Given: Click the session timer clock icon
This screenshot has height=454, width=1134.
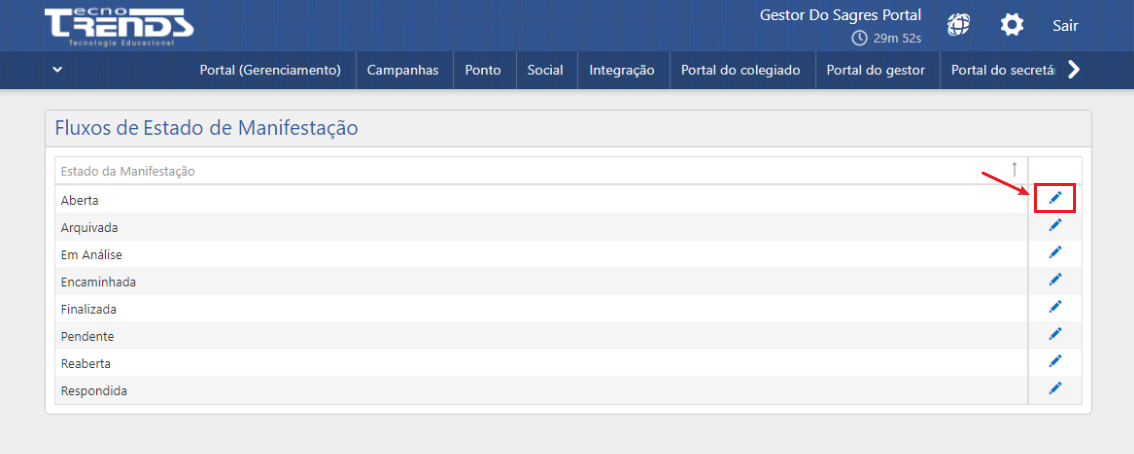Looking at the screenshot, I should click(x=859, y=38).
